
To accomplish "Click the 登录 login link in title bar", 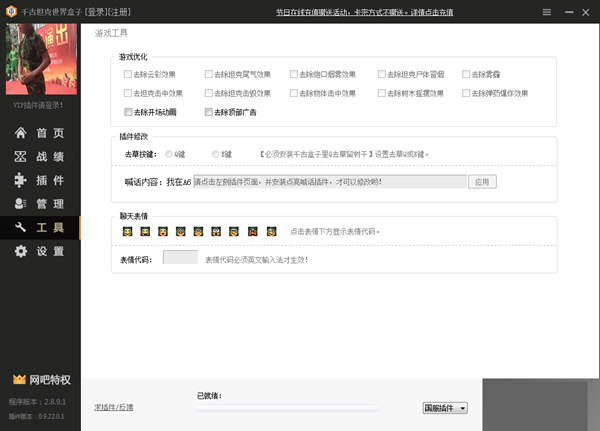I will click(x=96, y=12).
